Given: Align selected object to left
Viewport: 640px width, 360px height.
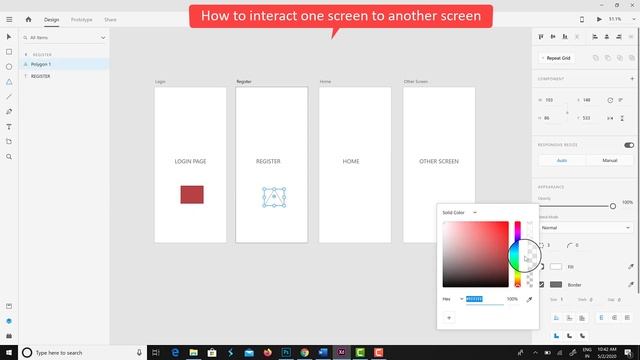Looking at the screenshot, I should point(595,37).
